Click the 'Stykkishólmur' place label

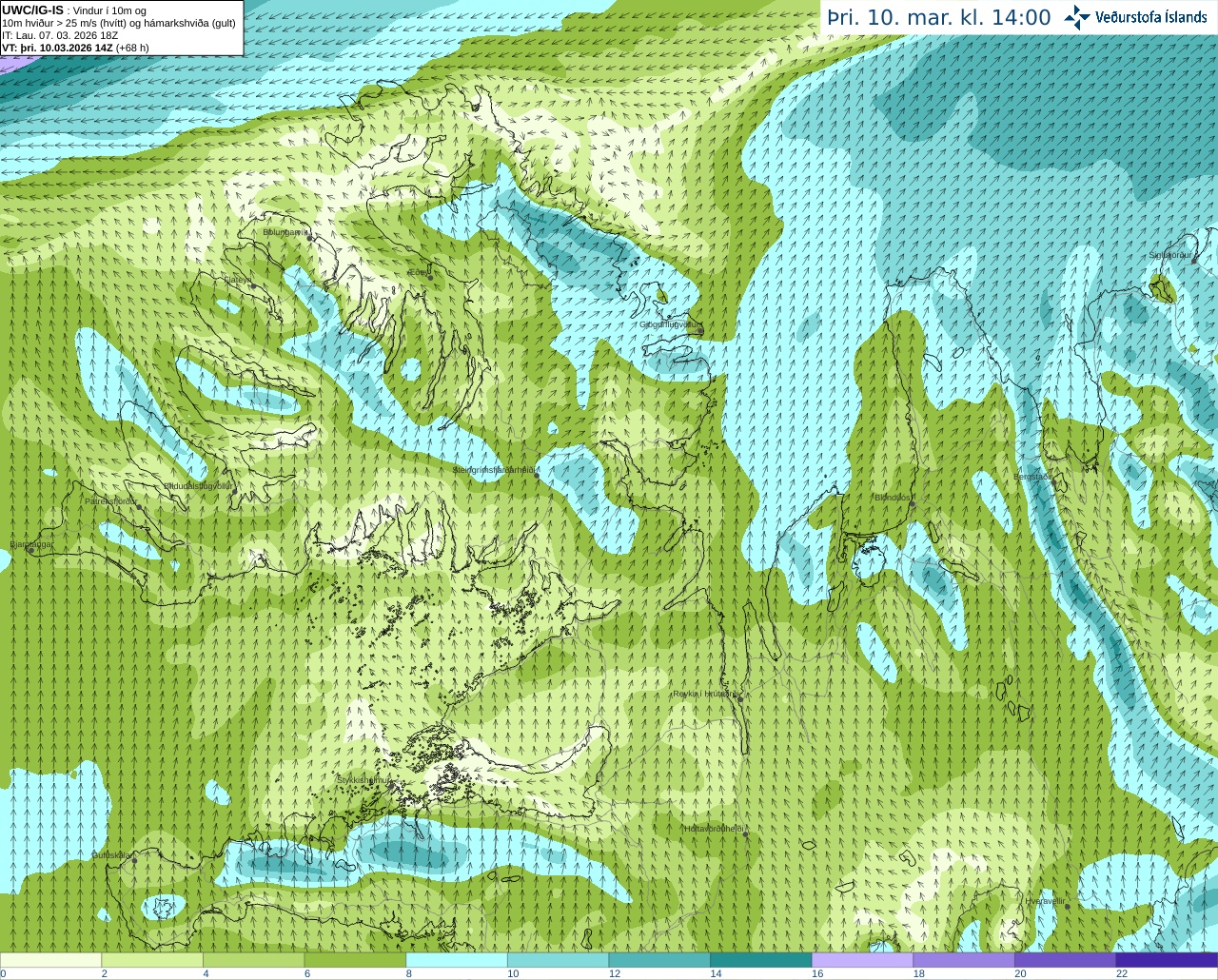coord(364,779)
